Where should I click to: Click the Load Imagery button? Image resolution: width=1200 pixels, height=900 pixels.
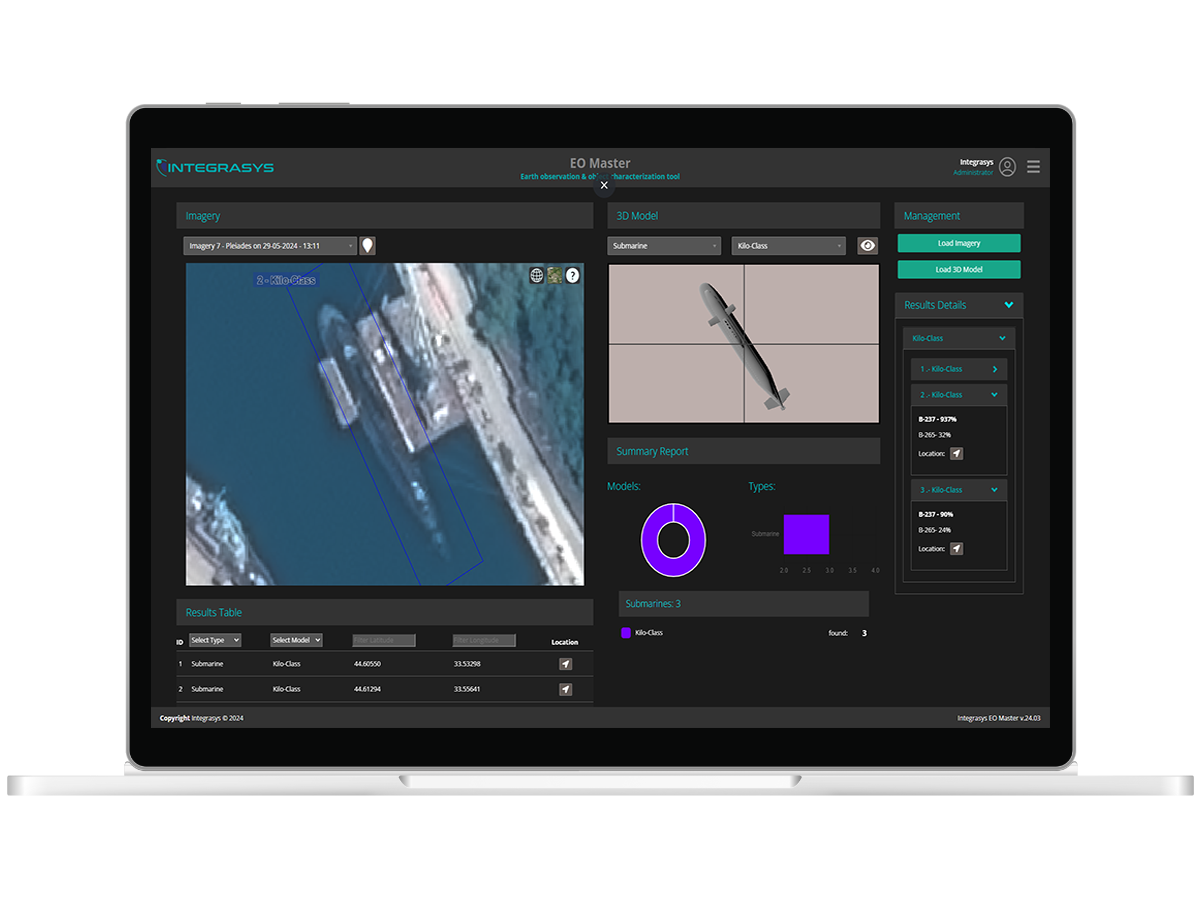point(958,243)
